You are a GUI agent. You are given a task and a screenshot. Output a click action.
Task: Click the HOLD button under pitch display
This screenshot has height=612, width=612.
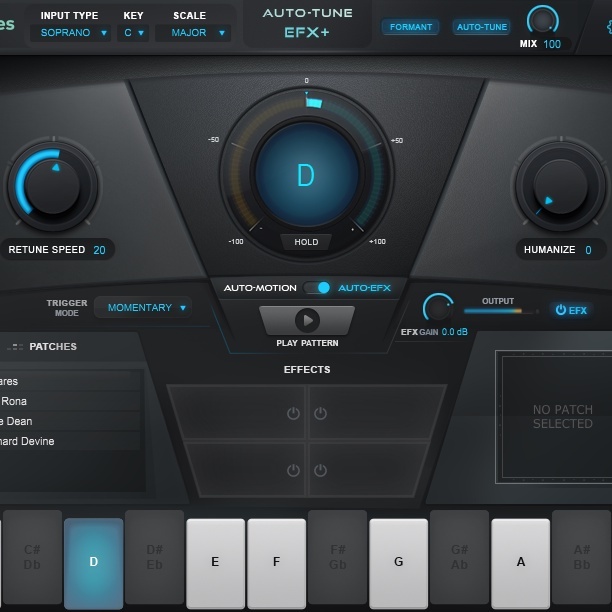coord(306,242)
